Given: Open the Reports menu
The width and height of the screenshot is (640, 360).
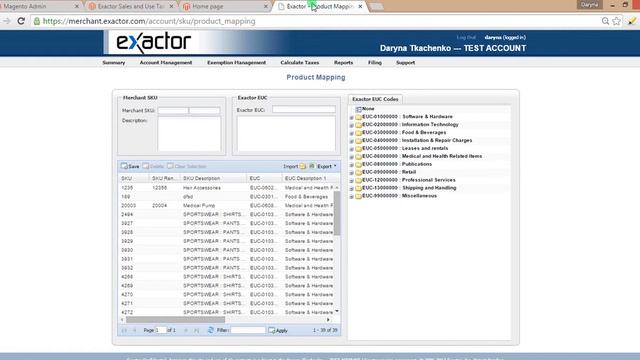Looking at the screenshot, I should click(x=343, y=63).
